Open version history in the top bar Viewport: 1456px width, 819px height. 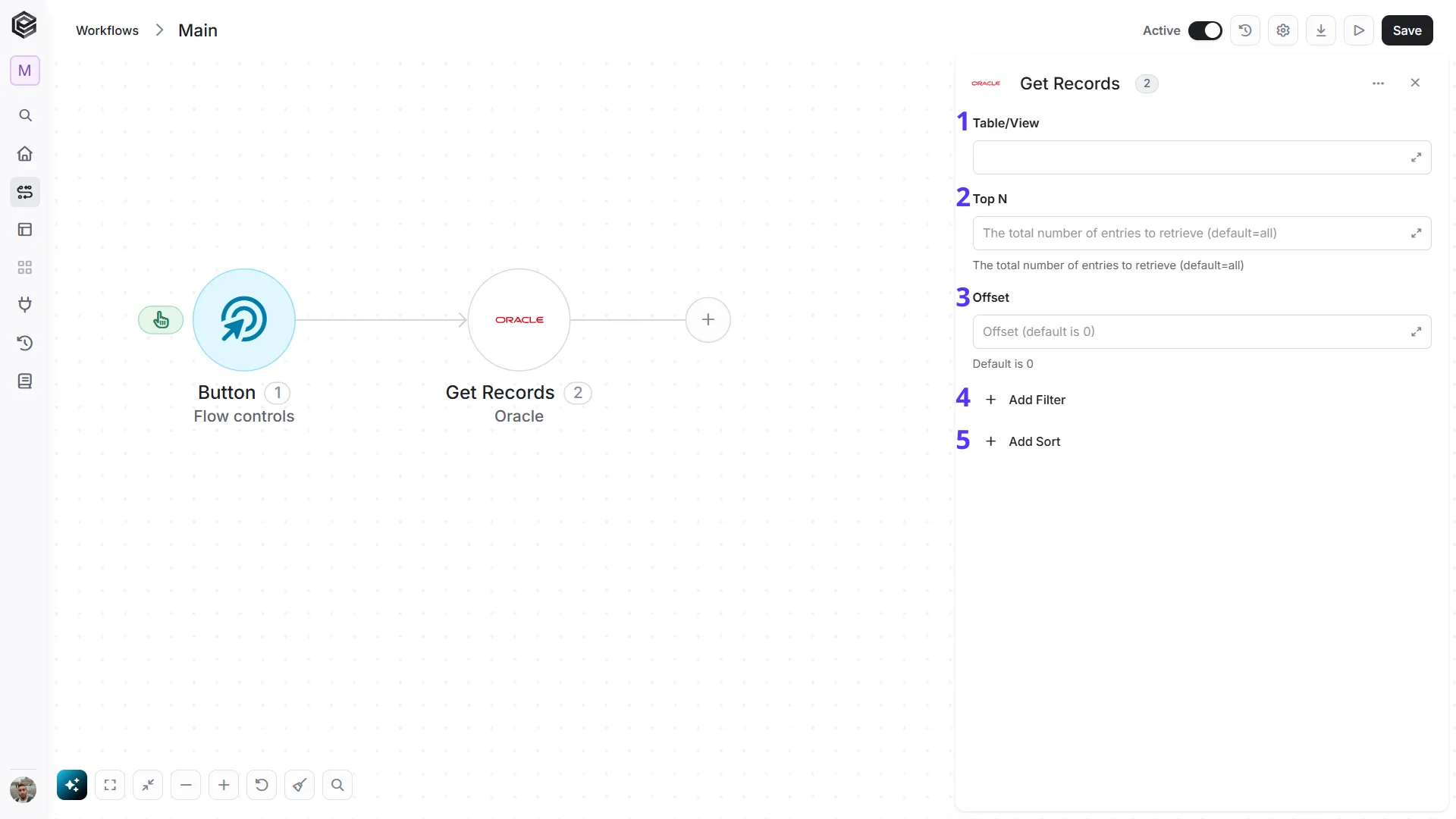(x=1245, y=30)
